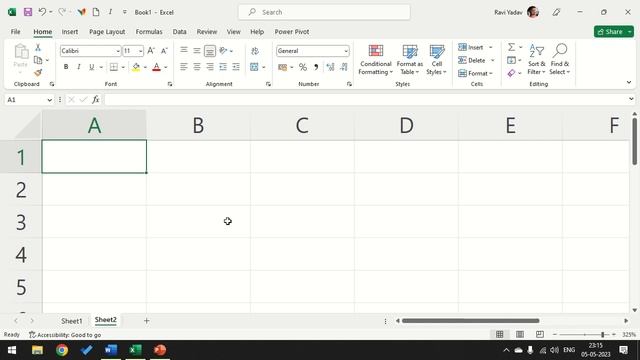Toggle Italic formatting

[x=79, y=67]
